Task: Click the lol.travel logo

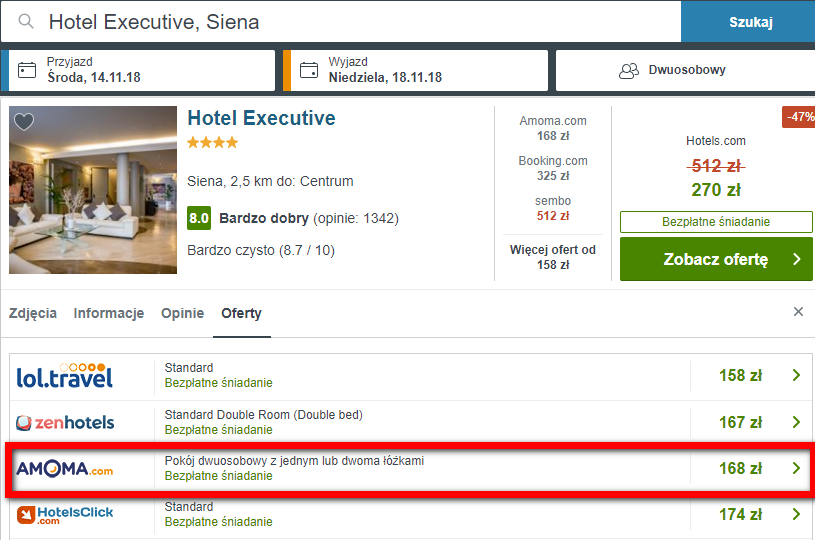Action: coord(64,376)
